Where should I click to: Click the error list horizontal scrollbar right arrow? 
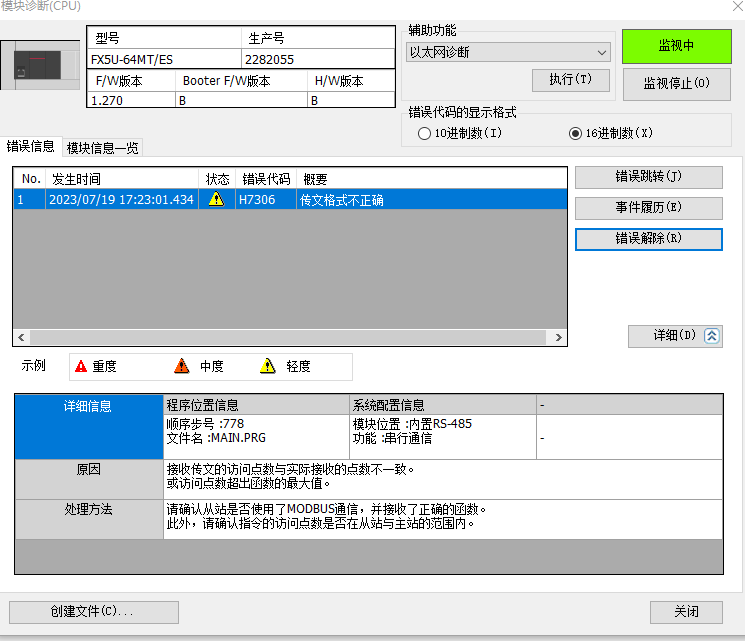coord(557,337)
